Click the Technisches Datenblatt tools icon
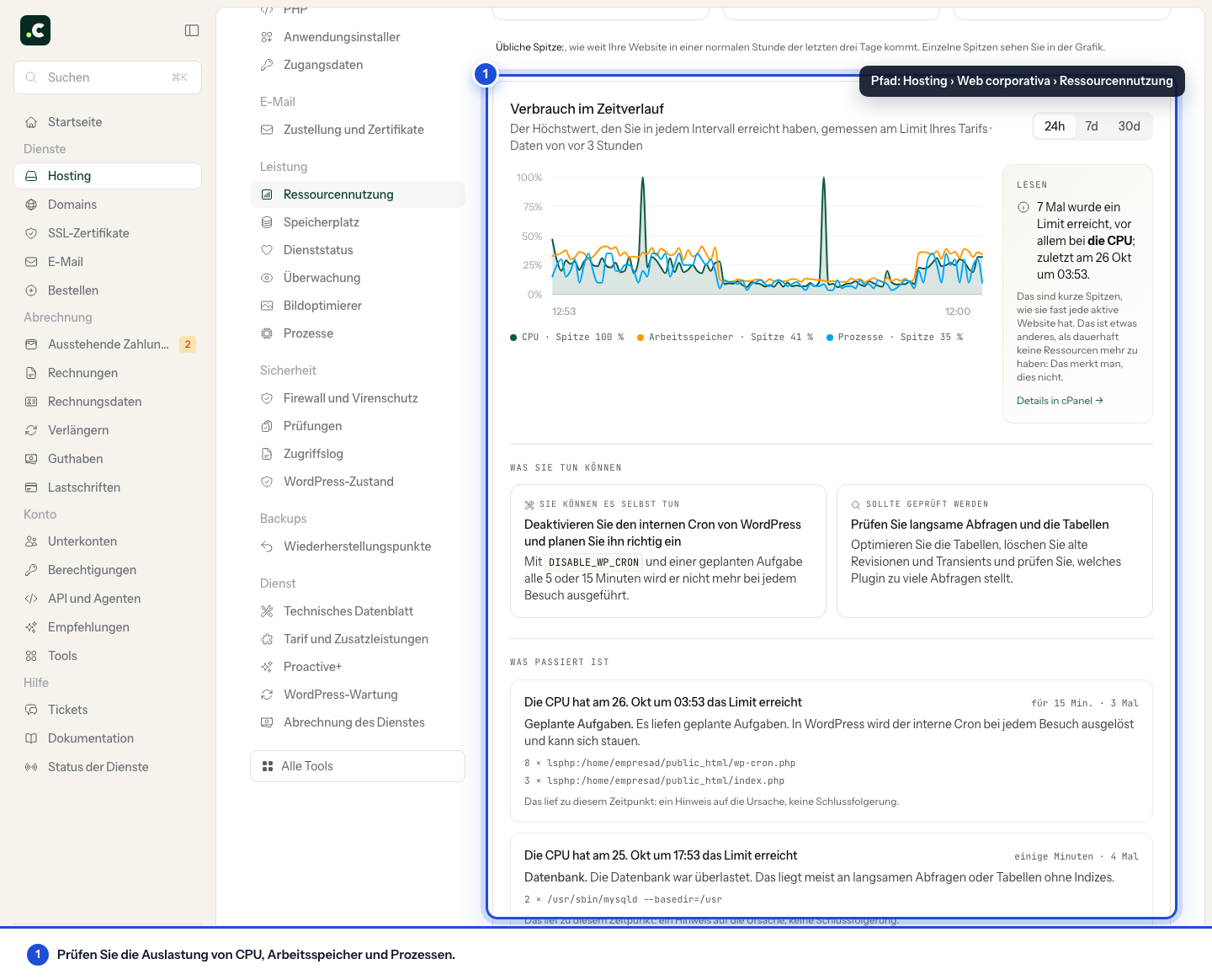 pyautogui.click(x=267, y=611)
